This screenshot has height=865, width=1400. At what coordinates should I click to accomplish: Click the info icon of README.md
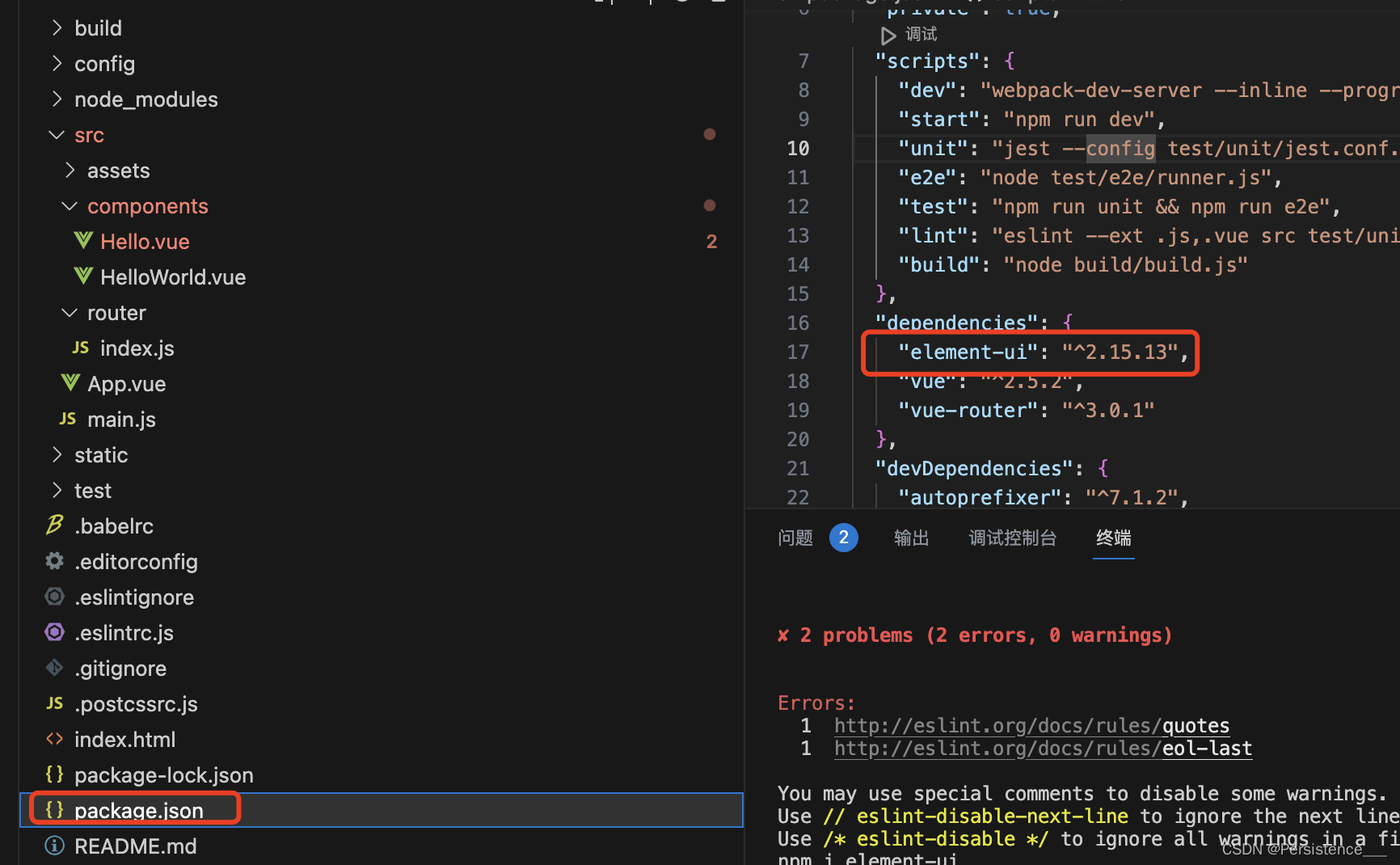pos(54,846)
